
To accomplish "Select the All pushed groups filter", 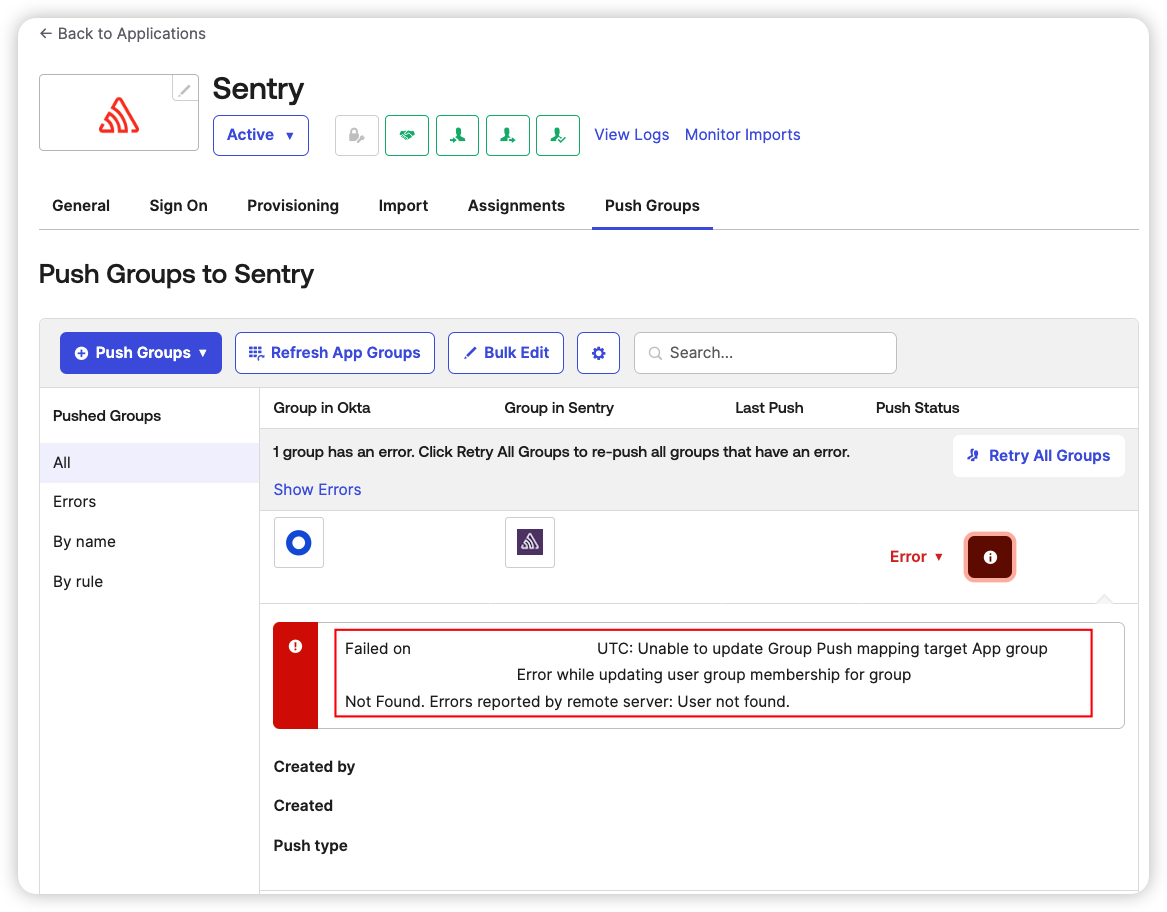I will (x=150, y=463).
